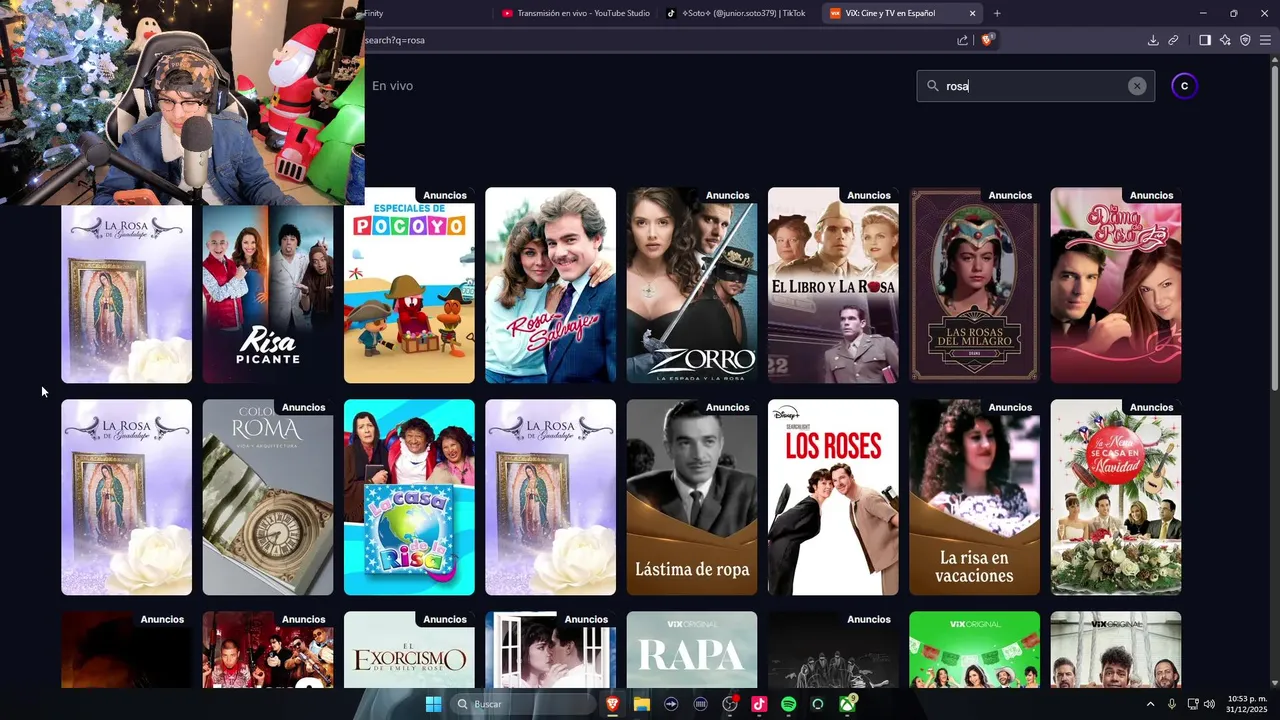Open the Risa Picante poster
This screenshot has height=720, width=1280.
(x=268, y=294)
